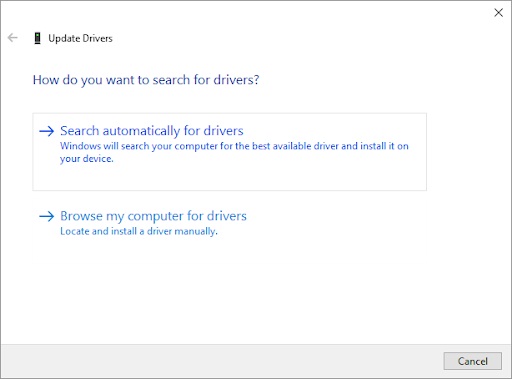Click the word 'drivers?' in the heading
Image resolution: width=512 pixels, height=379 pixels.
pyautogui.click(x=236, y=80)
